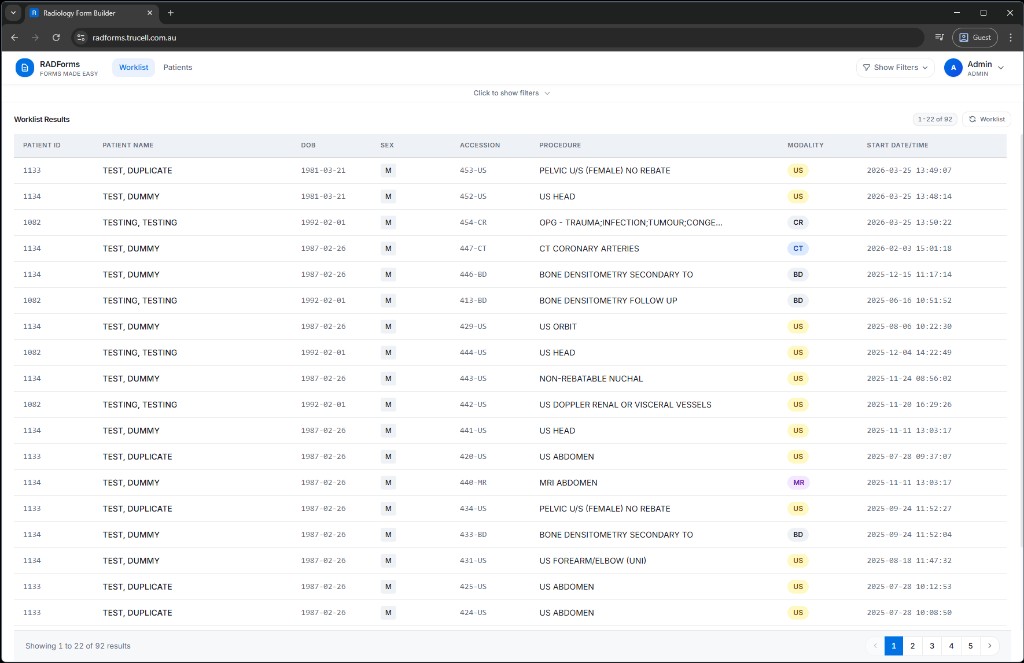Select the 'CT CORONARY ARTERIES' procedure

click(589, 249)
